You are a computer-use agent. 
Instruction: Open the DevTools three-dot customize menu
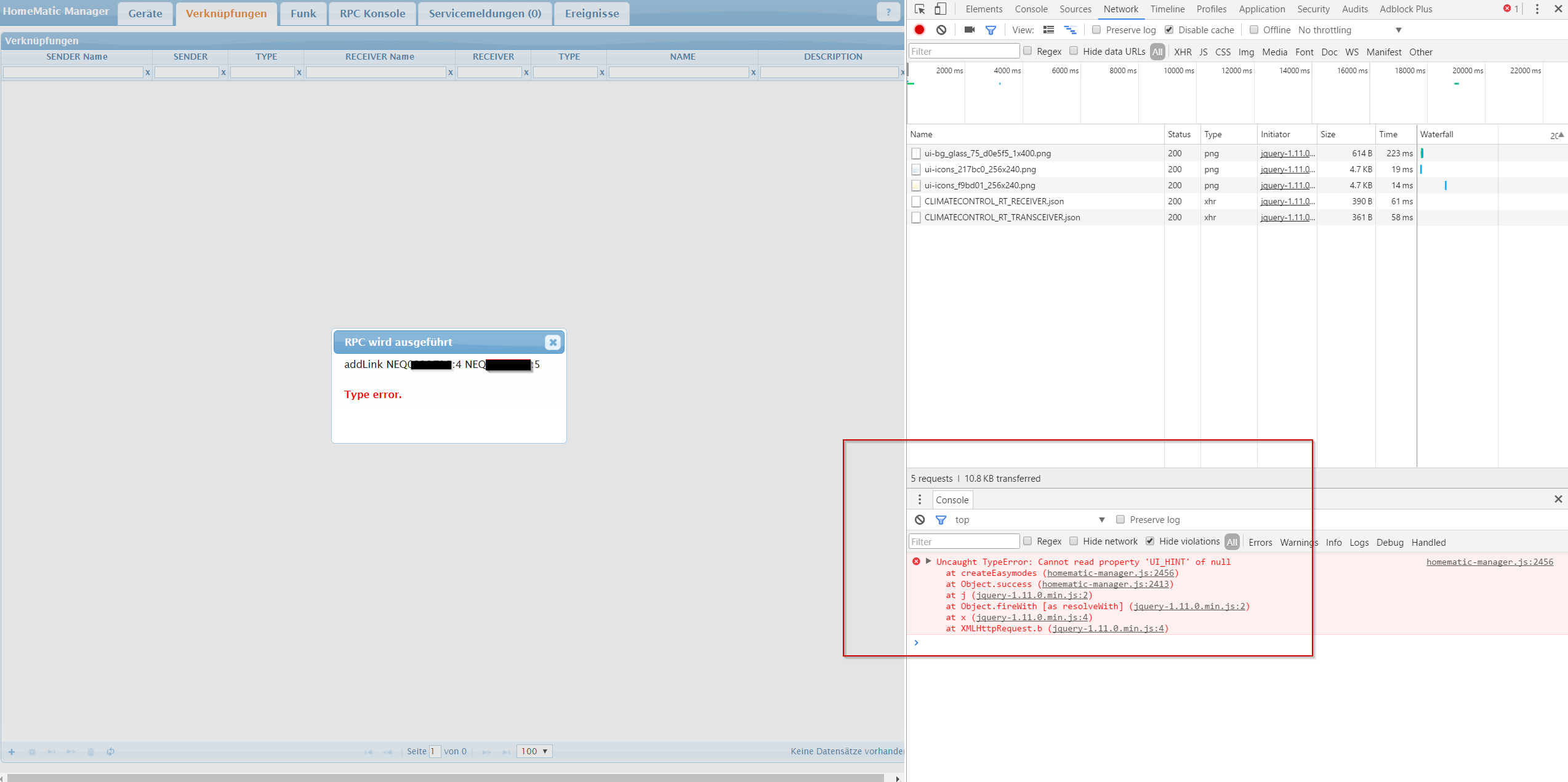tap(1537, 9)
